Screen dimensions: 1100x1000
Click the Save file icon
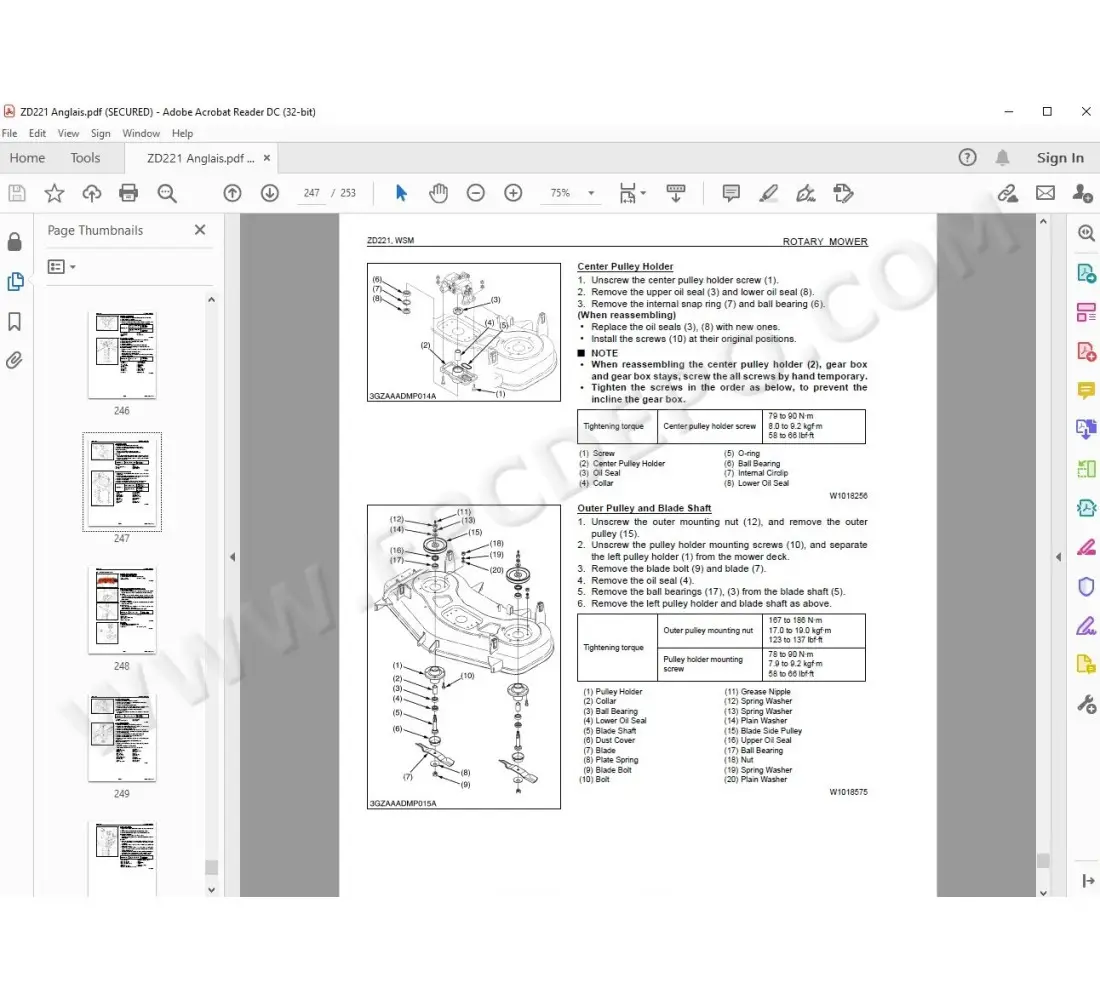pyautogui.click(x=17, y=193)
